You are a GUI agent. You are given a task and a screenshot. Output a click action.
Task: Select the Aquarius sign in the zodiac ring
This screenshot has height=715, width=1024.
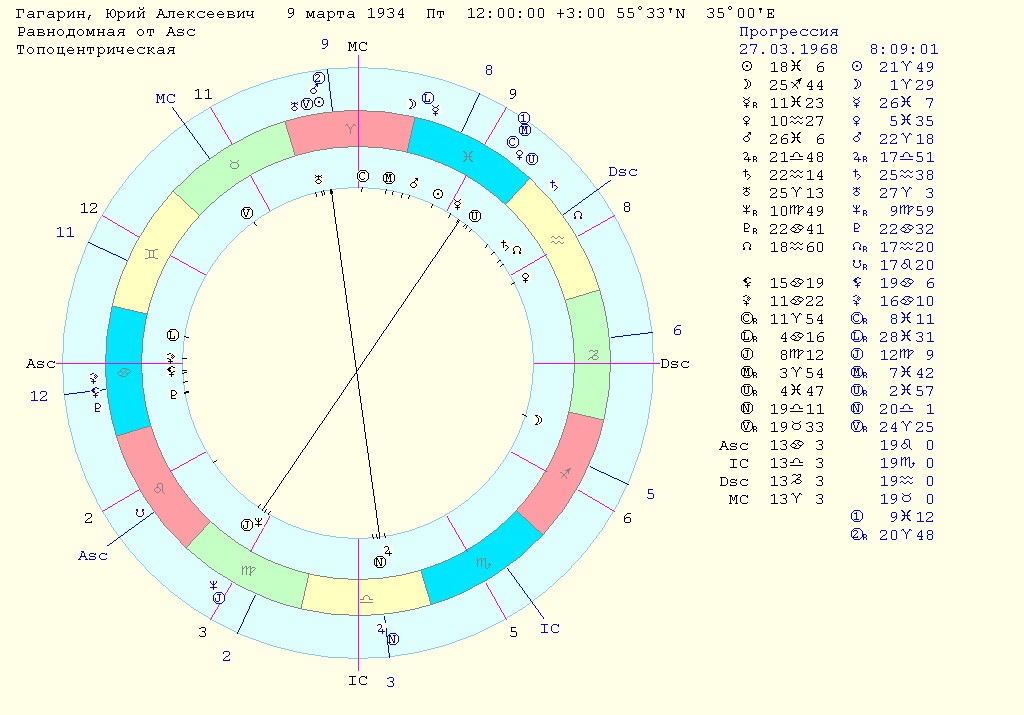point(557,240)
